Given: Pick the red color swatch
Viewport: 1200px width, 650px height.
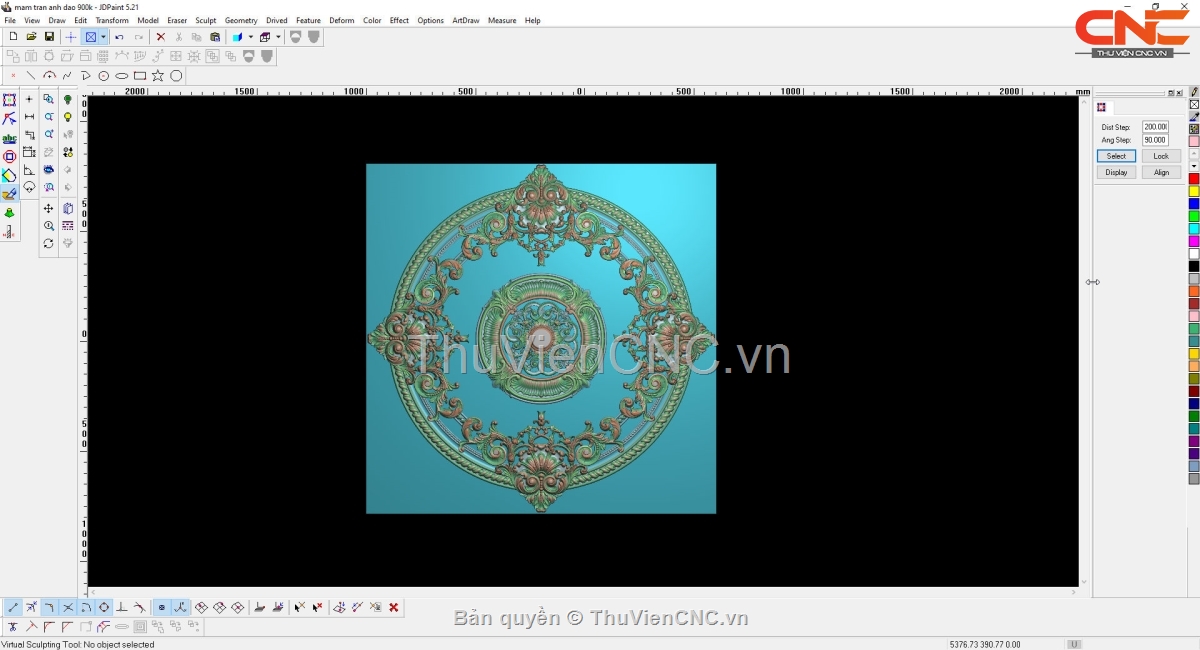Looking at the screenshot, I should click(1193, 179).
